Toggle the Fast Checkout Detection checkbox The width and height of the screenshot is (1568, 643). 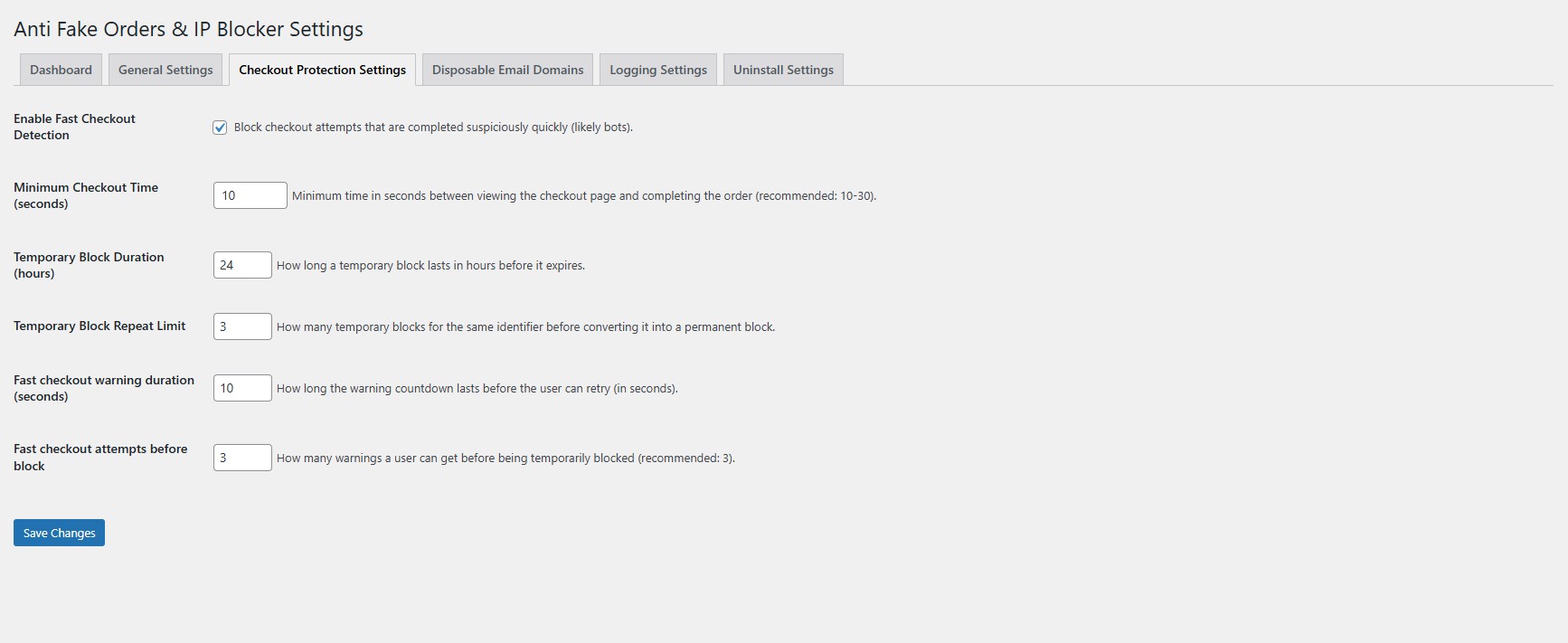(x=220, y=128)
